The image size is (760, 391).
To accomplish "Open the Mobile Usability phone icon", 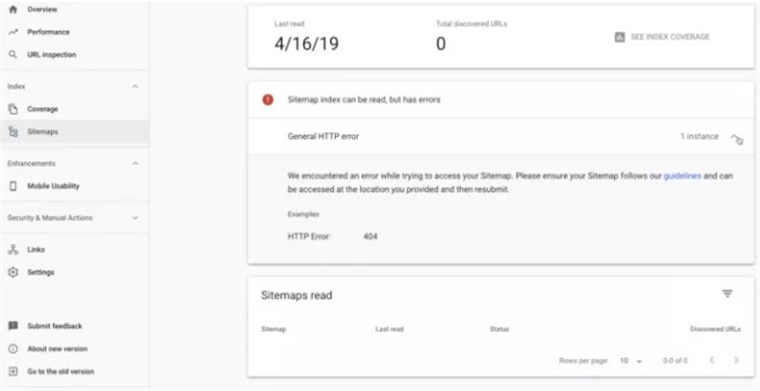I will tap(14, 186).
